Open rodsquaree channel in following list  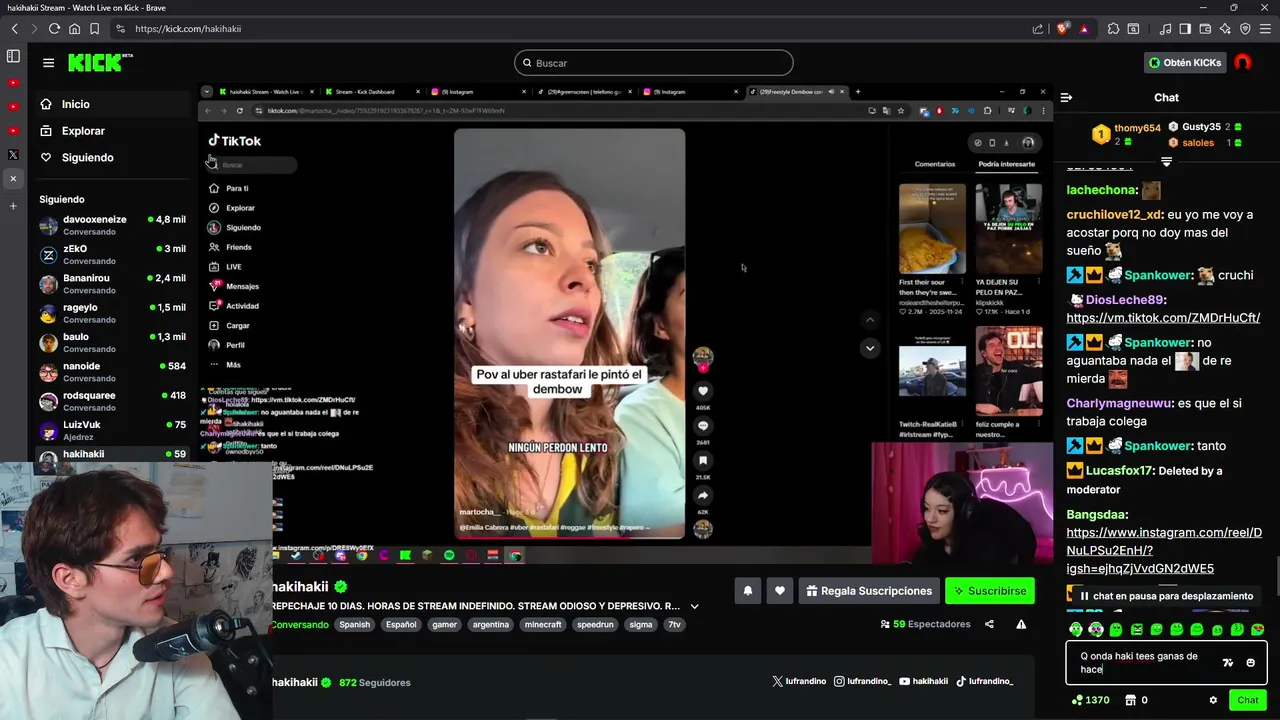tap(112, 401)
